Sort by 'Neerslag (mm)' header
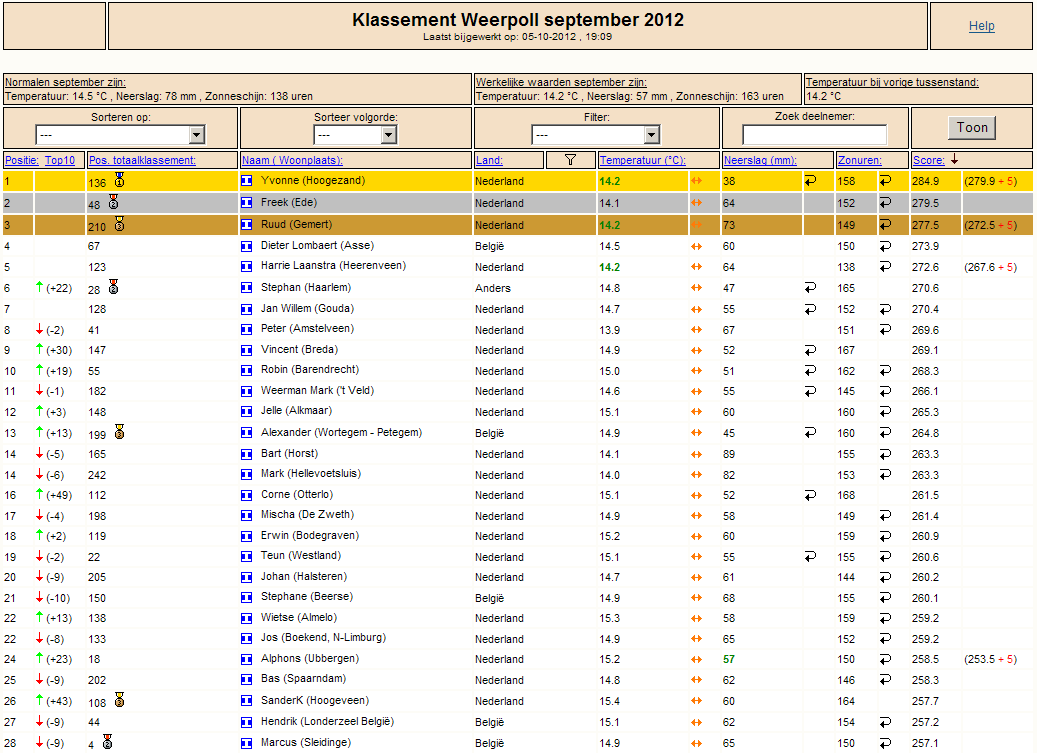1037x753 pixels. coord(760,160)
